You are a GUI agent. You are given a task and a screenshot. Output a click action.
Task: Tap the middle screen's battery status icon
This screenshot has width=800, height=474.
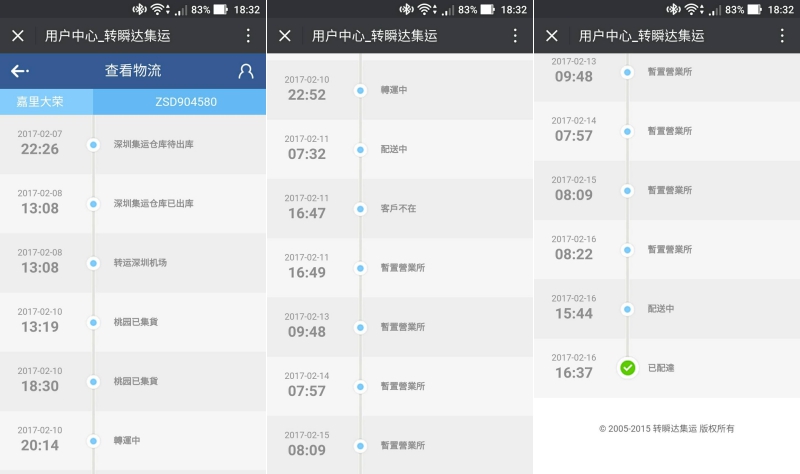click(488, 9)
